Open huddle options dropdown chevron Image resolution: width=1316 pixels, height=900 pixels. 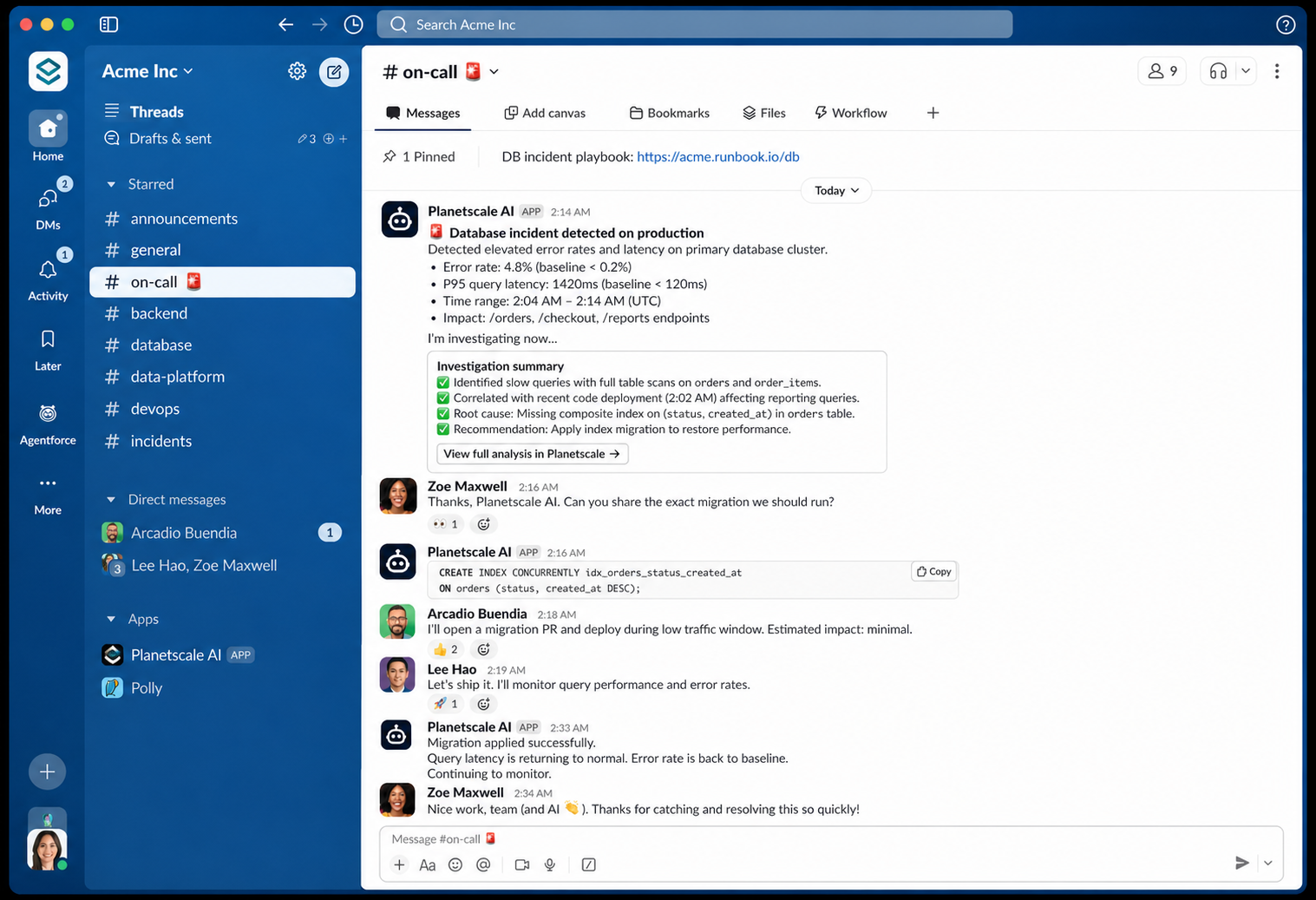click(x=1246, y=71)
